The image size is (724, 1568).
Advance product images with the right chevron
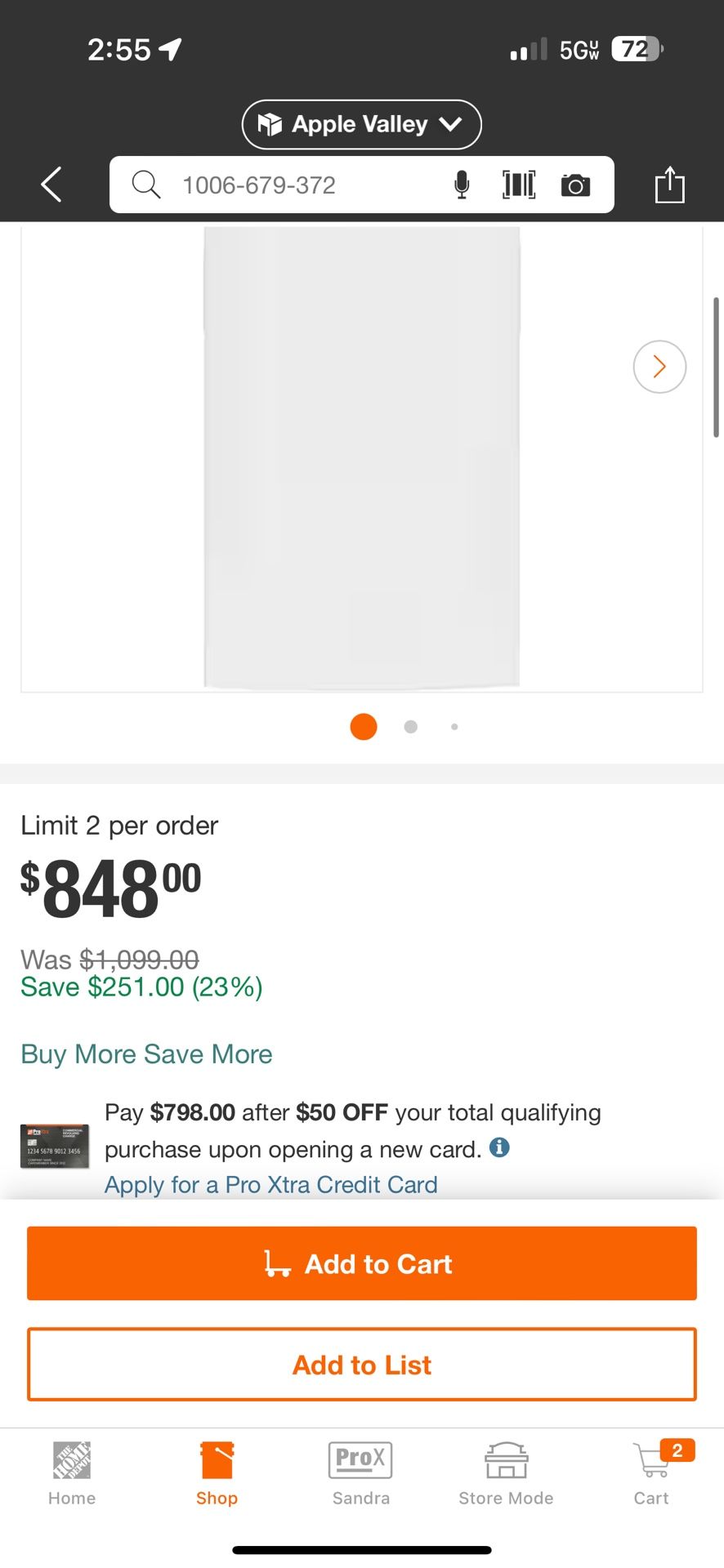click(659, 367)
